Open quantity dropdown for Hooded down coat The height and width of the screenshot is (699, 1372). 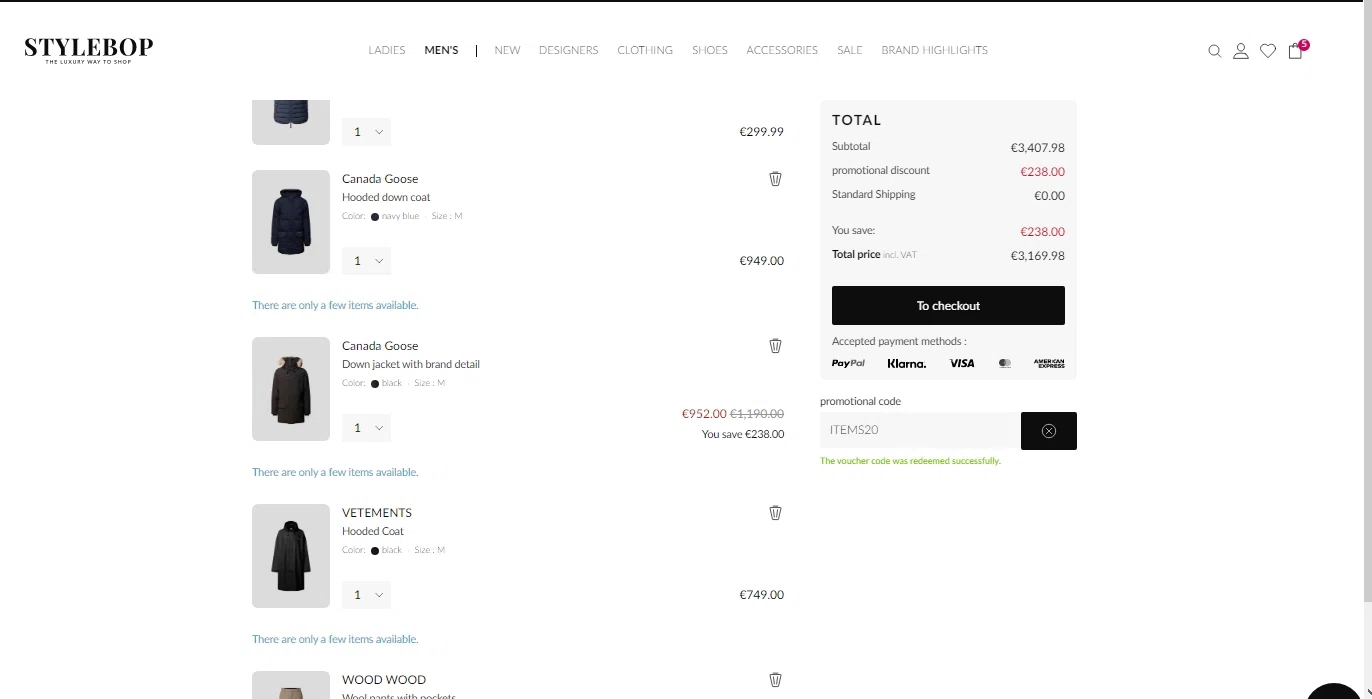click(366, 261)
